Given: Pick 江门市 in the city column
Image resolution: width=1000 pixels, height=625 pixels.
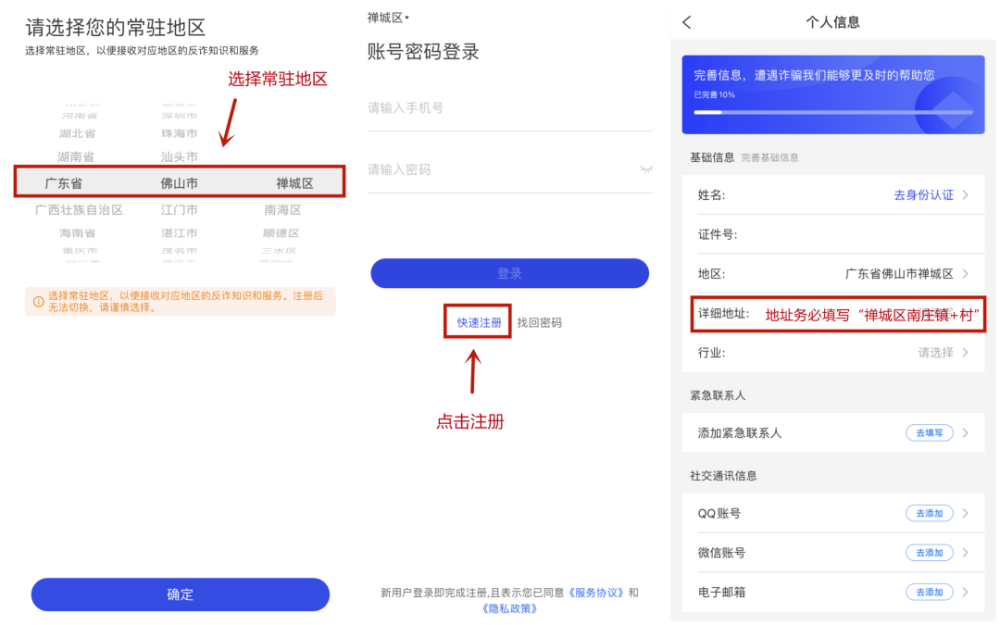Looking at the screenshot, I should coord(179,210).
